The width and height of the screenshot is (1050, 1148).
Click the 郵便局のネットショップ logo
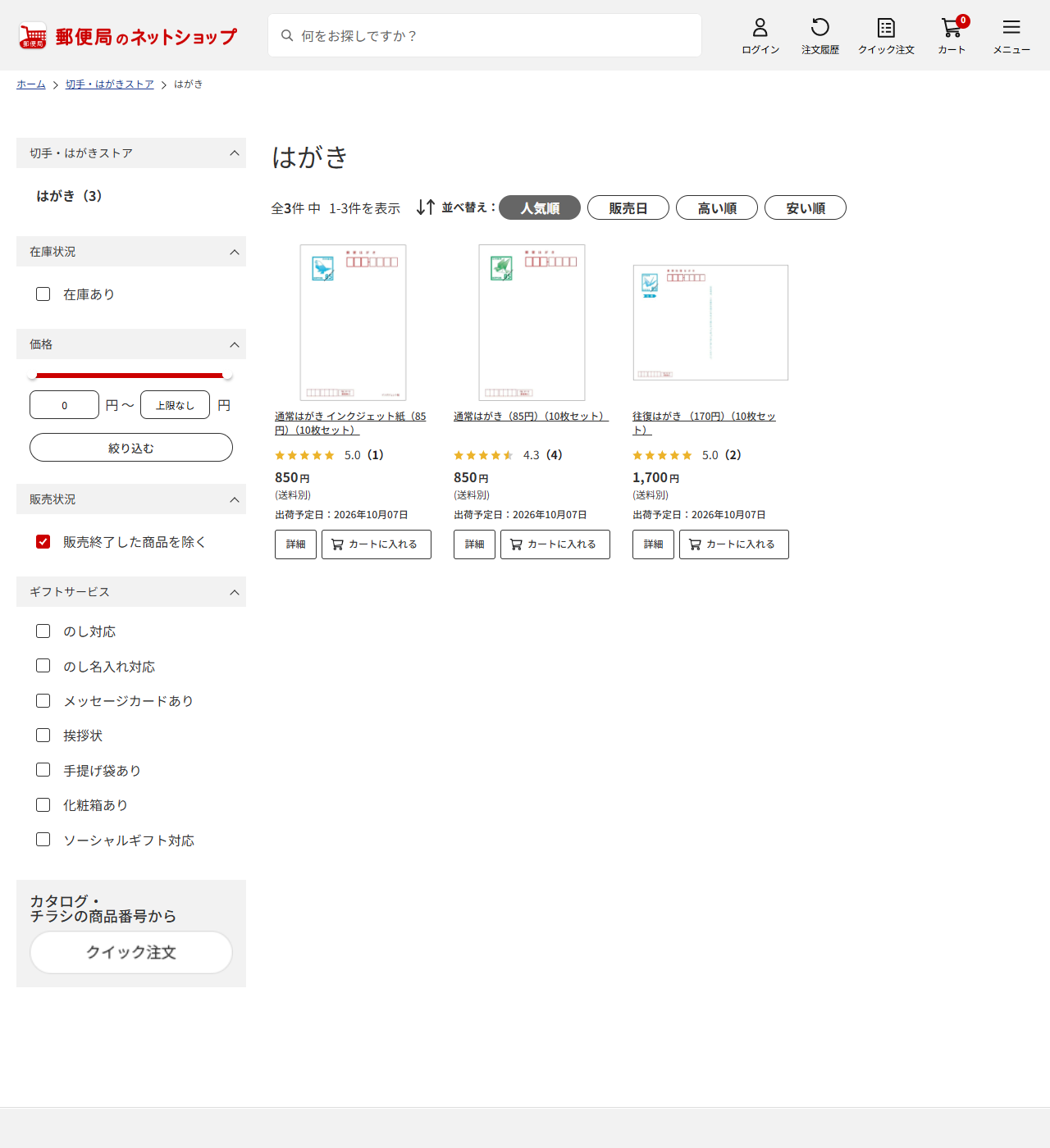click(x=128, y=36)
